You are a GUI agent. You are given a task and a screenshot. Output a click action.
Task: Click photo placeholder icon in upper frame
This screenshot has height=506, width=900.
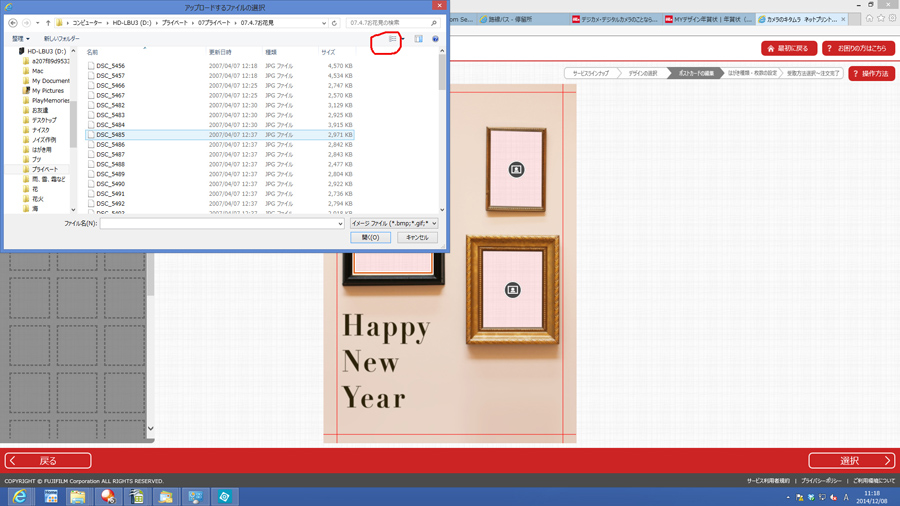coord(516,170)
